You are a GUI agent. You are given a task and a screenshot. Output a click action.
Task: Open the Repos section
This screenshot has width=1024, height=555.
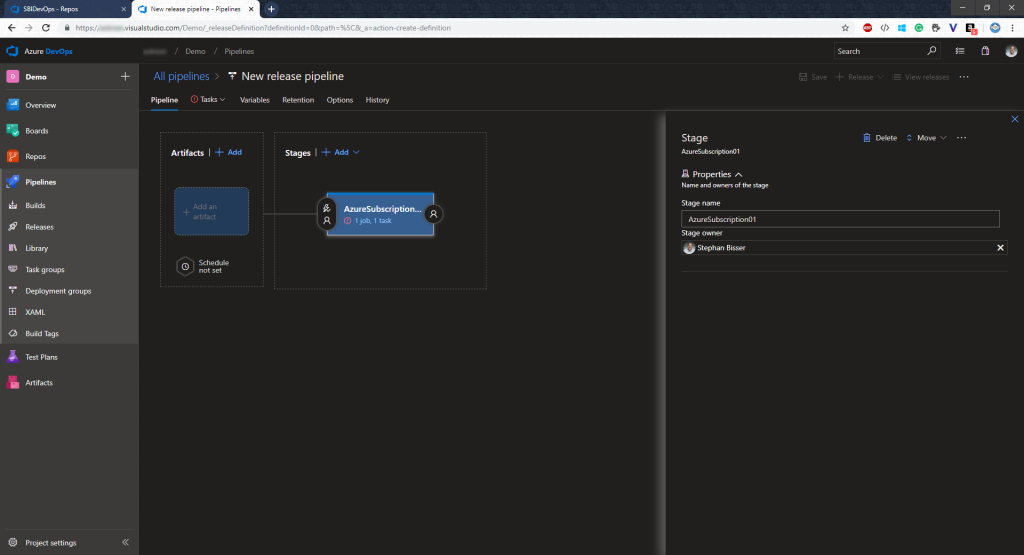(35, 157)
